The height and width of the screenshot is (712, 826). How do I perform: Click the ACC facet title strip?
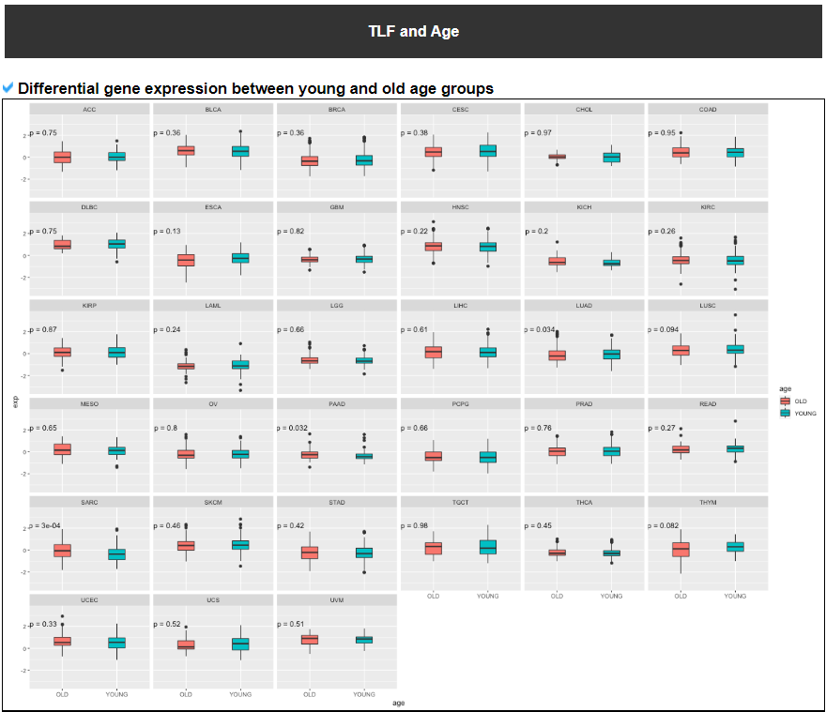pos(89,109)
